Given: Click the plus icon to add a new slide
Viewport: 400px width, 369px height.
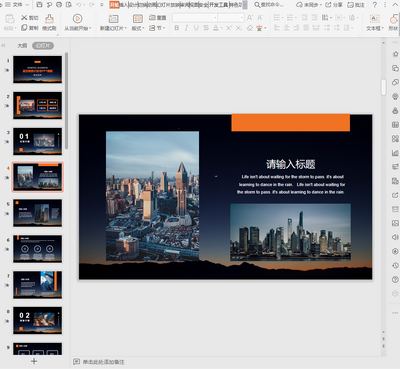Looking at the screenshot, I should tap(34, 361).
